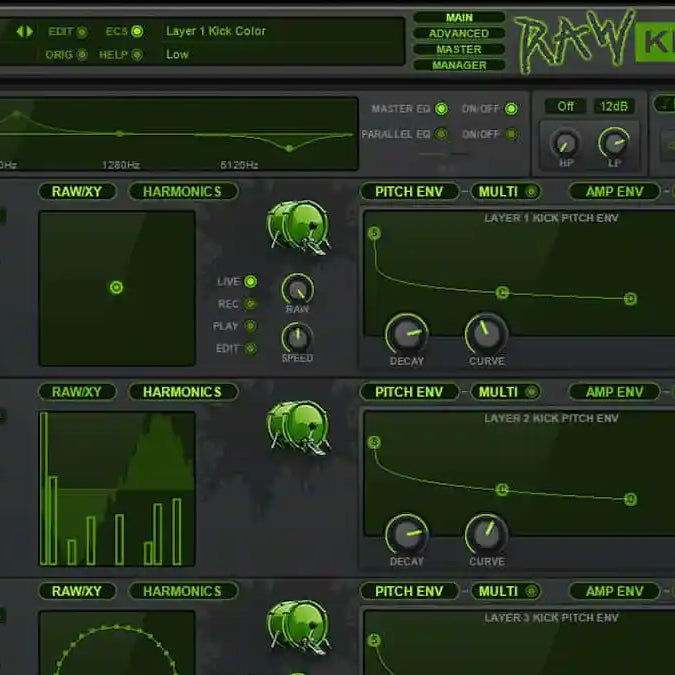Click the RAW graffiti logo
This screenshot has width=675, height=675.
575,42
